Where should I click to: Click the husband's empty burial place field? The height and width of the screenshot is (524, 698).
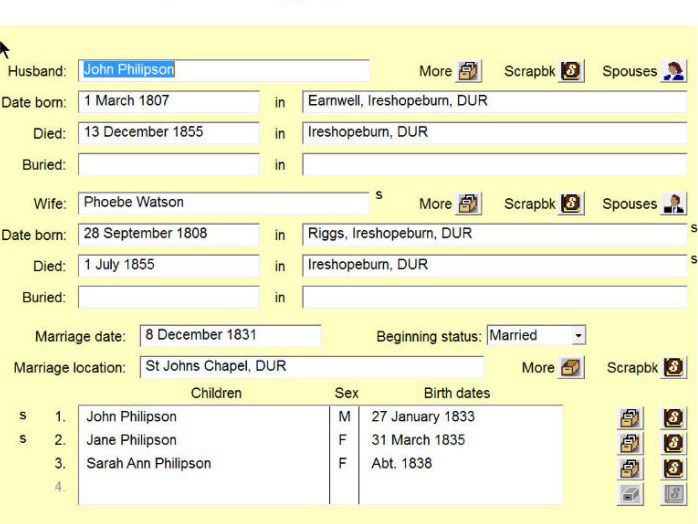[495, 164]
